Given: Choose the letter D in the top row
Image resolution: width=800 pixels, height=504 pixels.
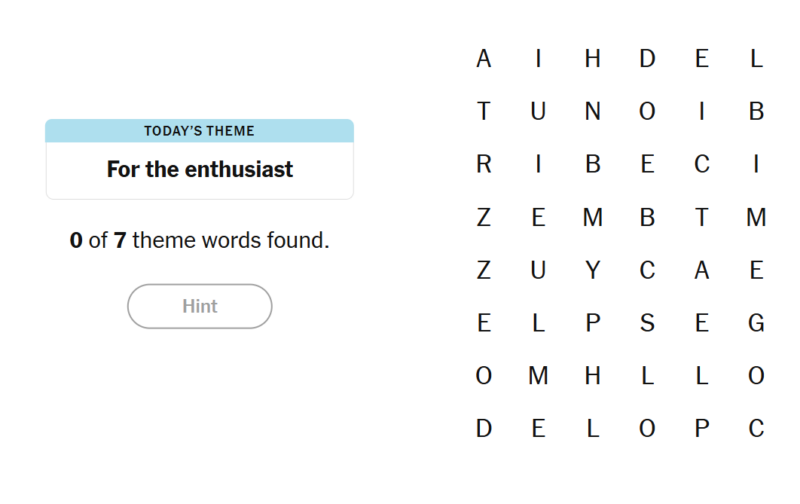Looking at the screenshot, I should [647, 59].
